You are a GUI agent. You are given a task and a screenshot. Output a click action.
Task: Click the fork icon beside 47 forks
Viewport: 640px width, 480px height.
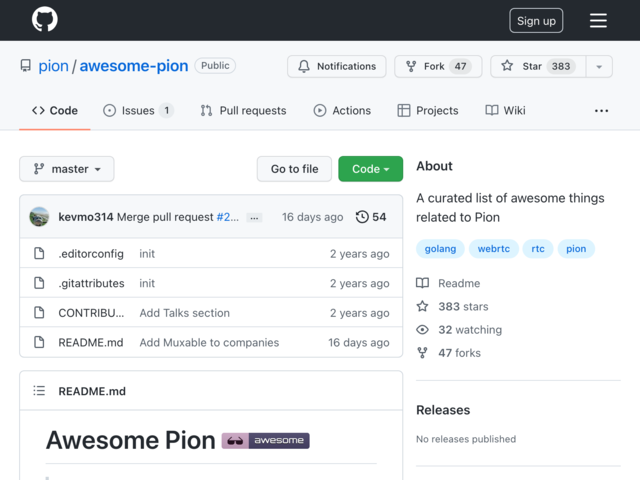(422, 353)
